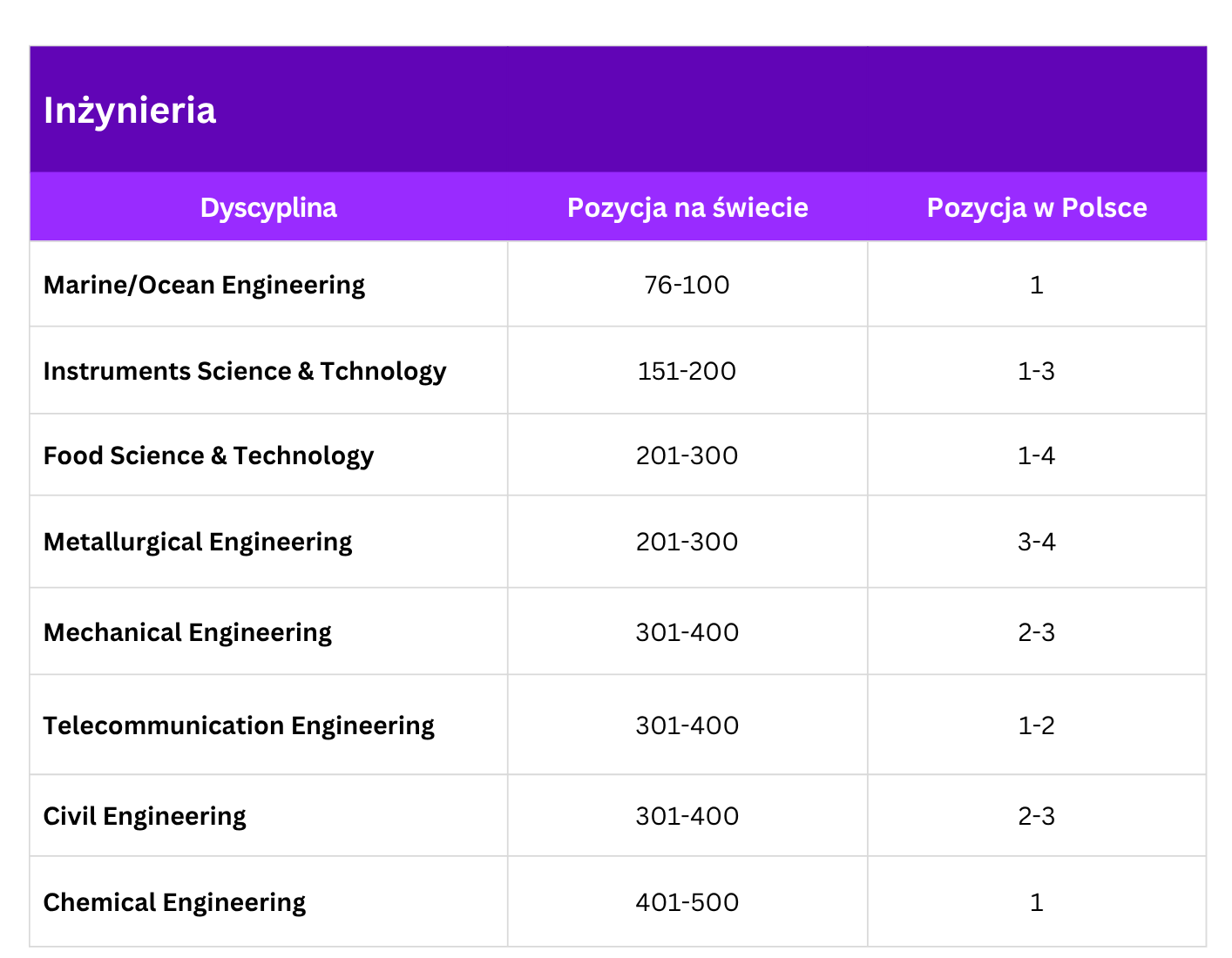The width and height of the screenshot is (1232, 958).
Task: Select the Dyscyplina column header
Action: pos(268,207)
